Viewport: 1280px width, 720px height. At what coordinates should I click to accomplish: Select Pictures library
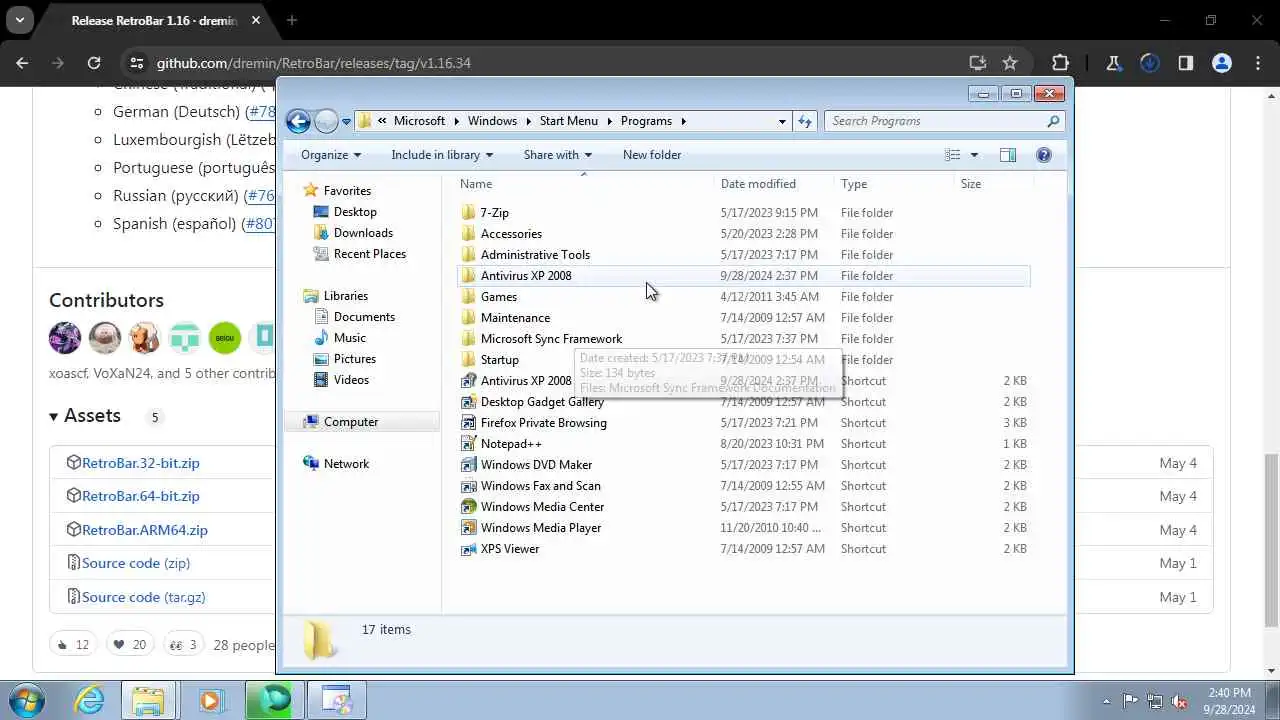point(355,359)
